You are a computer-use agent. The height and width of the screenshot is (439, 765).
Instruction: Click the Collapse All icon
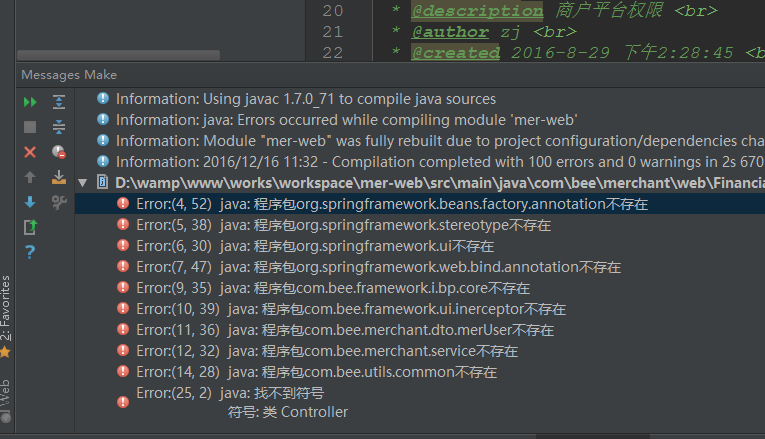(x=59, y=127)
